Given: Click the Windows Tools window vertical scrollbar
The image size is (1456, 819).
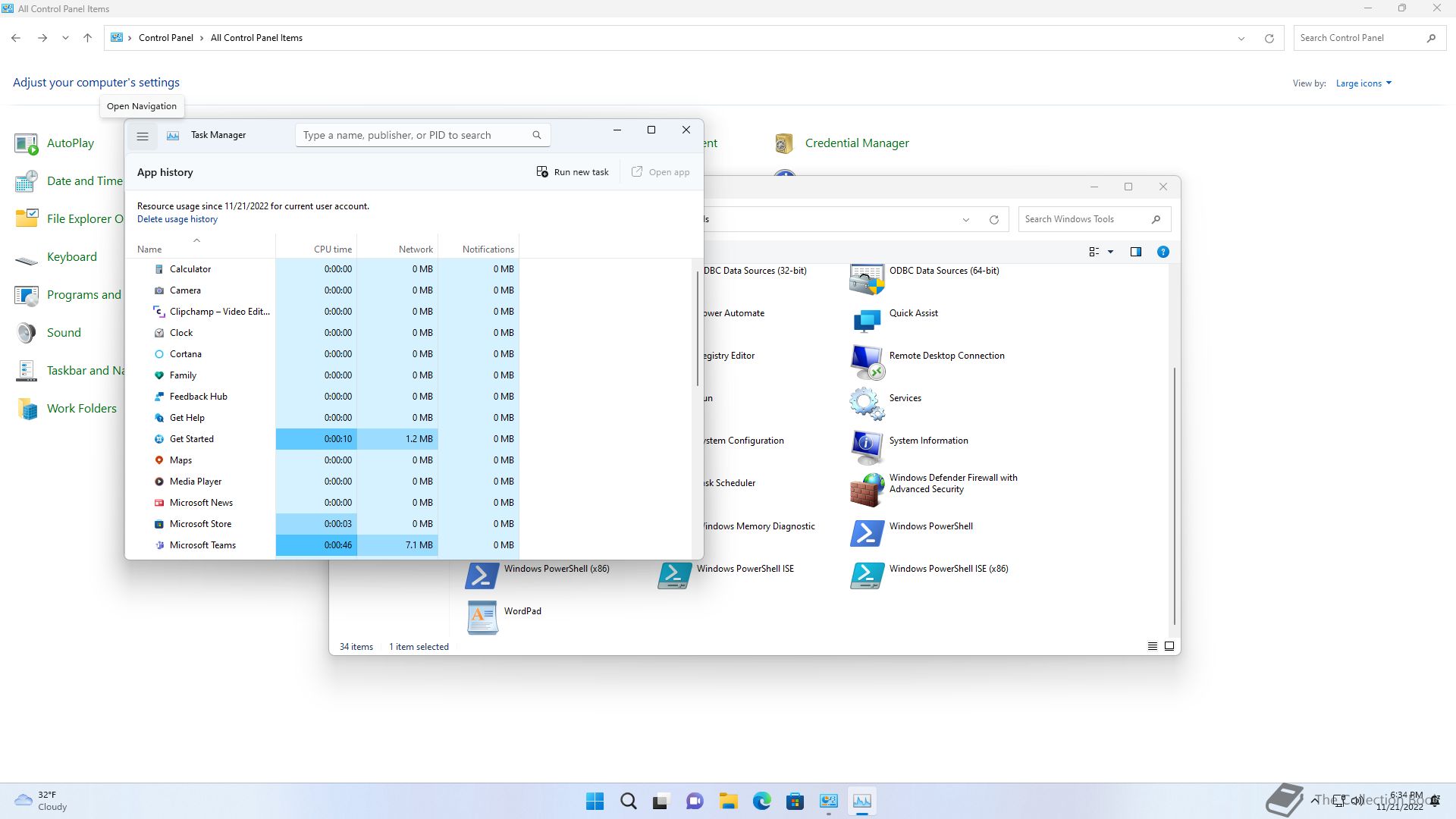Looking at the screenshot, I should click(x=1175, y=496).
